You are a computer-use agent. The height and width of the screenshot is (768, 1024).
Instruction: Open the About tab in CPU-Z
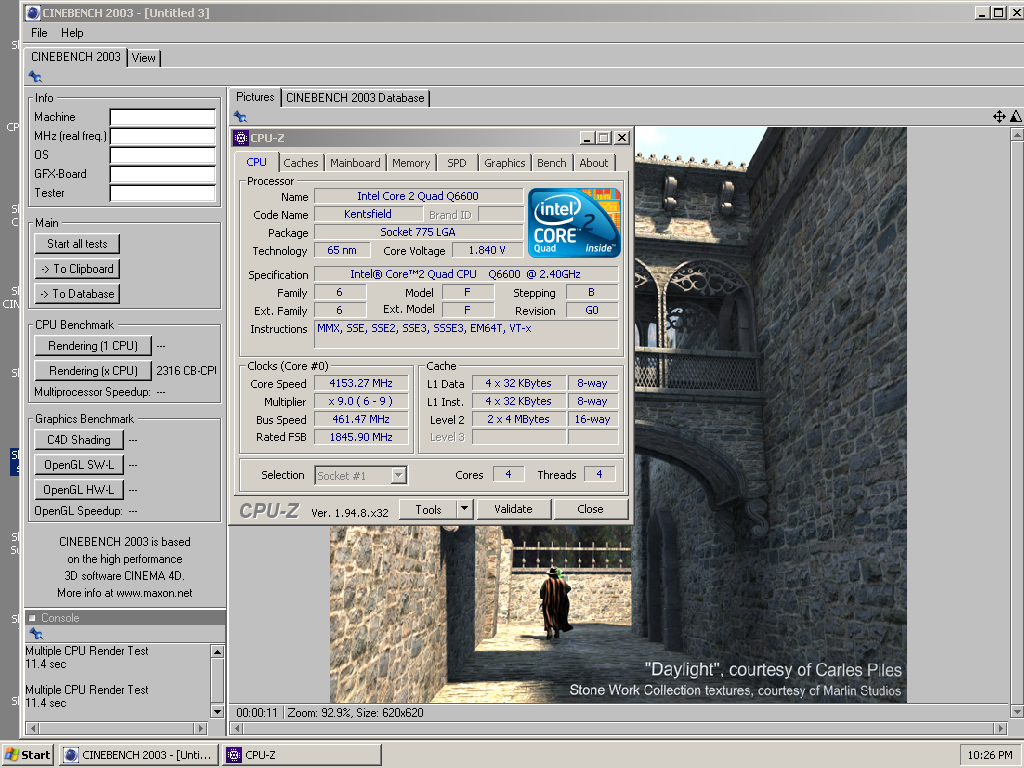pos(593,163)
